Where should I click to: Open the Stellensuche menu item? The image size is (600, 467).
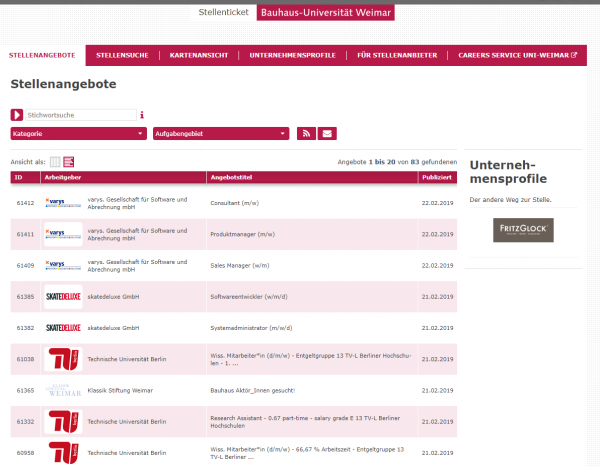coord(122,56)
